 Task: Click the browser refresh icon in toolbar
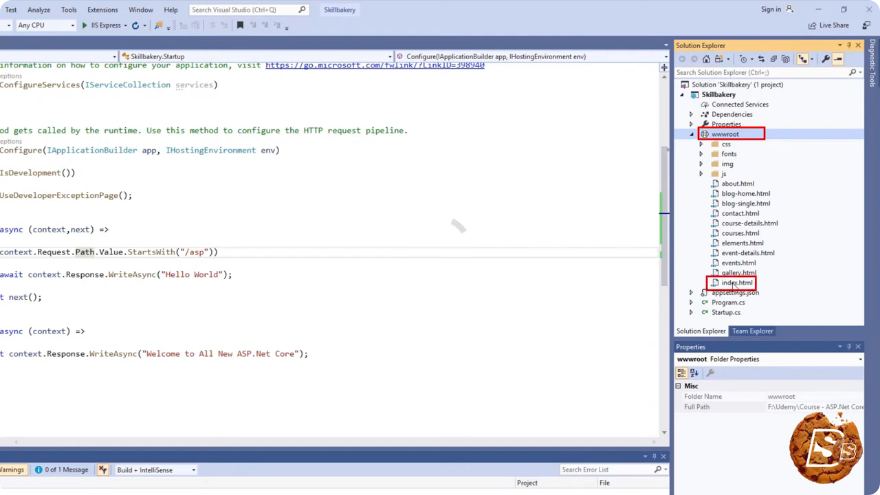(135, 25)
